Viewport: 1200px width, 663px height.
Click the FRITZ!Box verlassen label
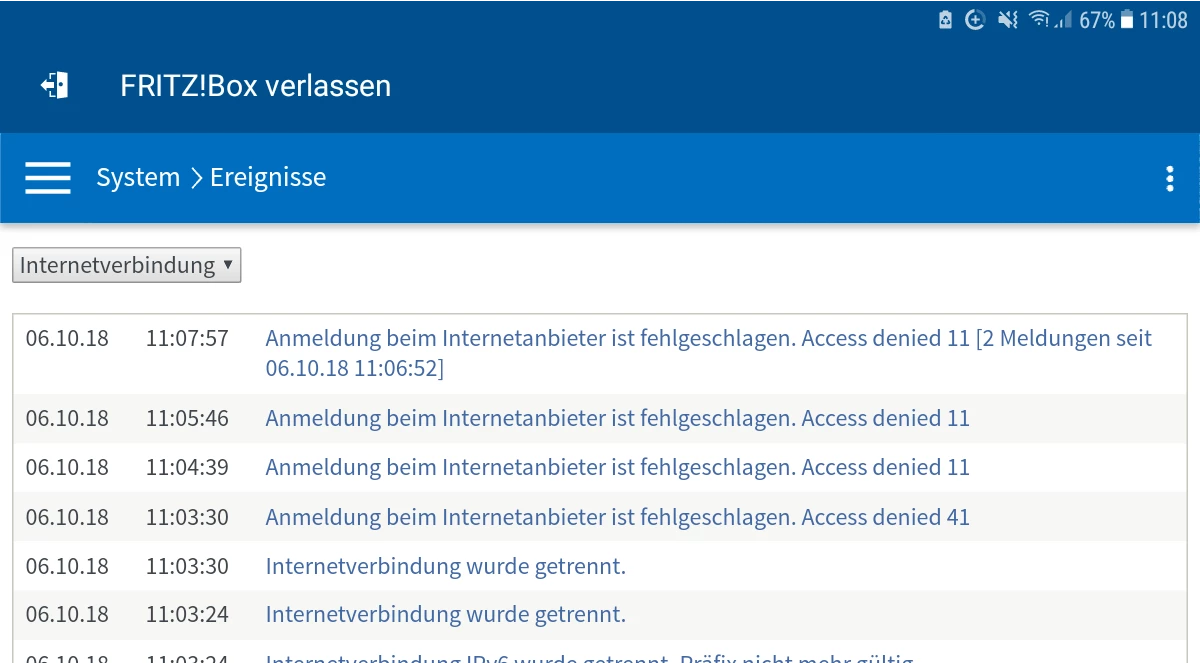(255, 86)
